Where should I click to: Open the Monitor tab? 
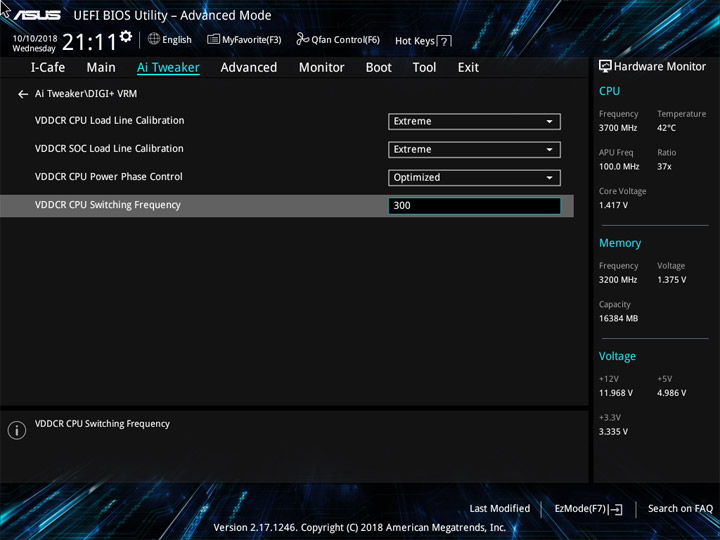coord(321,68)
